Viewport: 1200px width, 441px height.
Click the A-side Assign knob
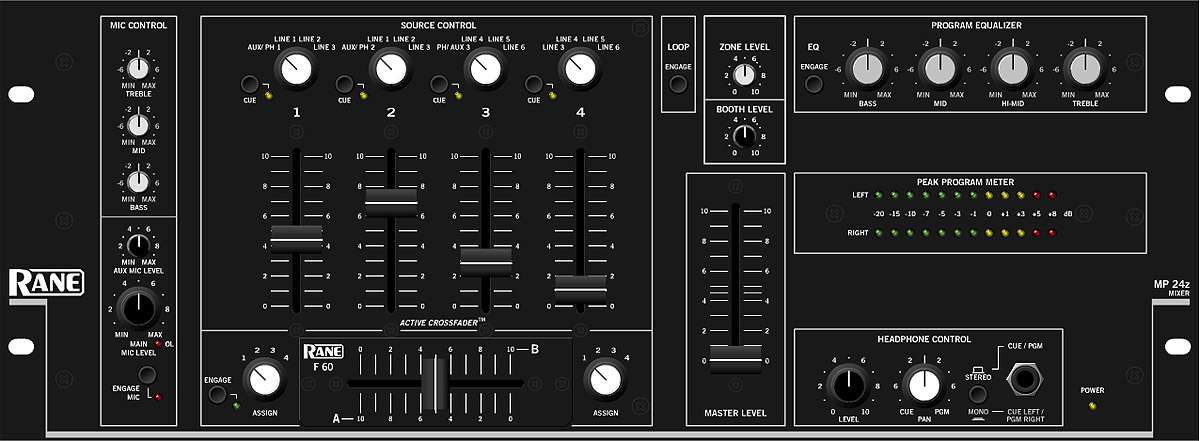[x=263, y=379]
